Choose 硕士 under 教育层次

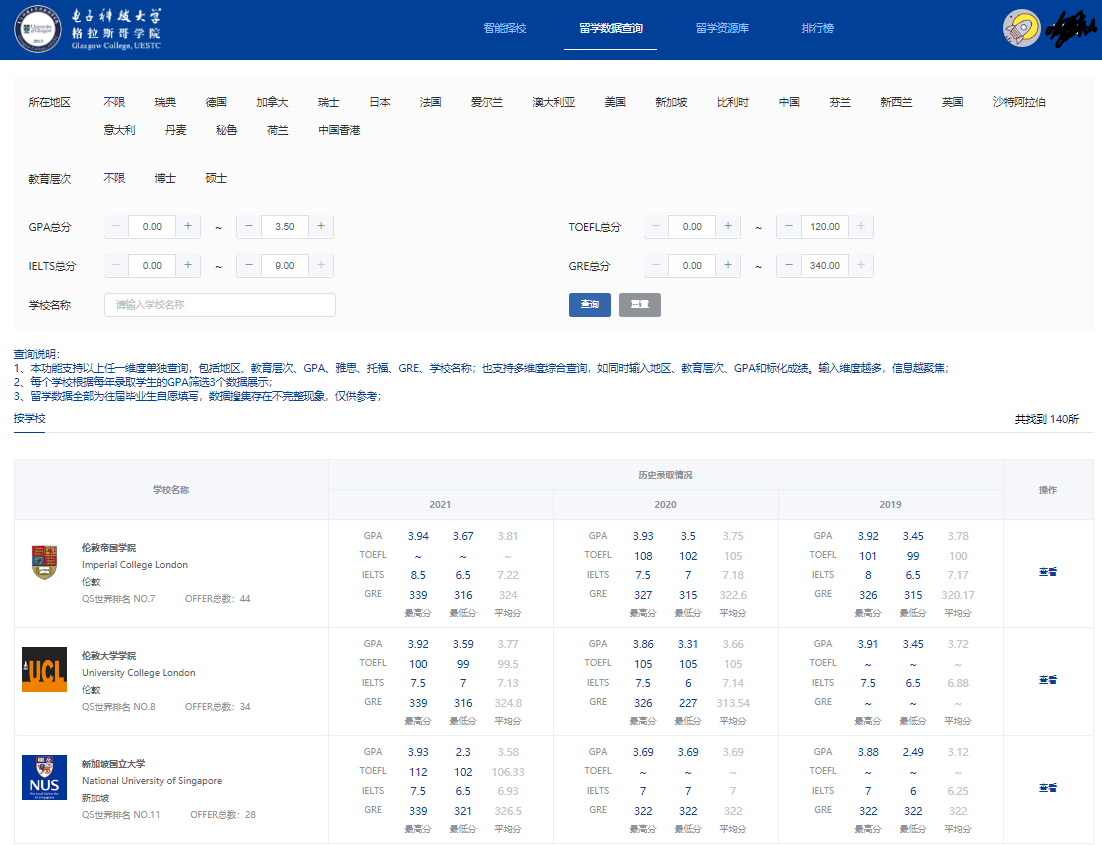point(216,178)
